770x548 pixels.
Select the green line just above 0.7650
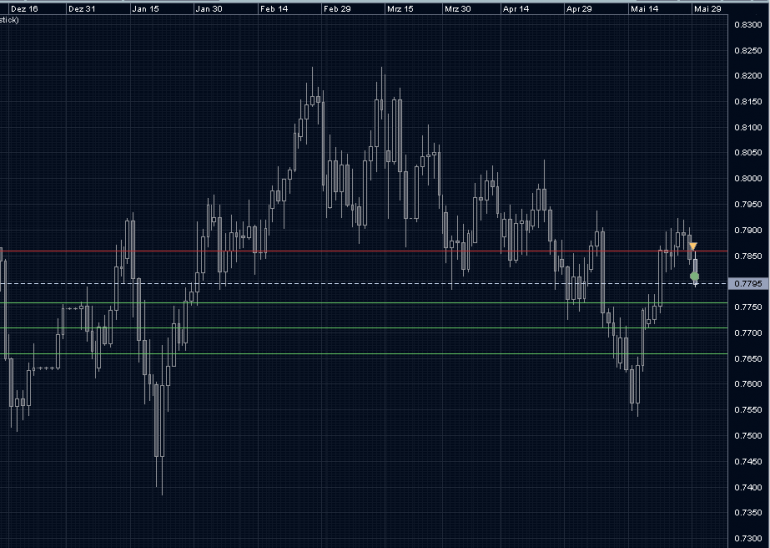tap(363, 354)
